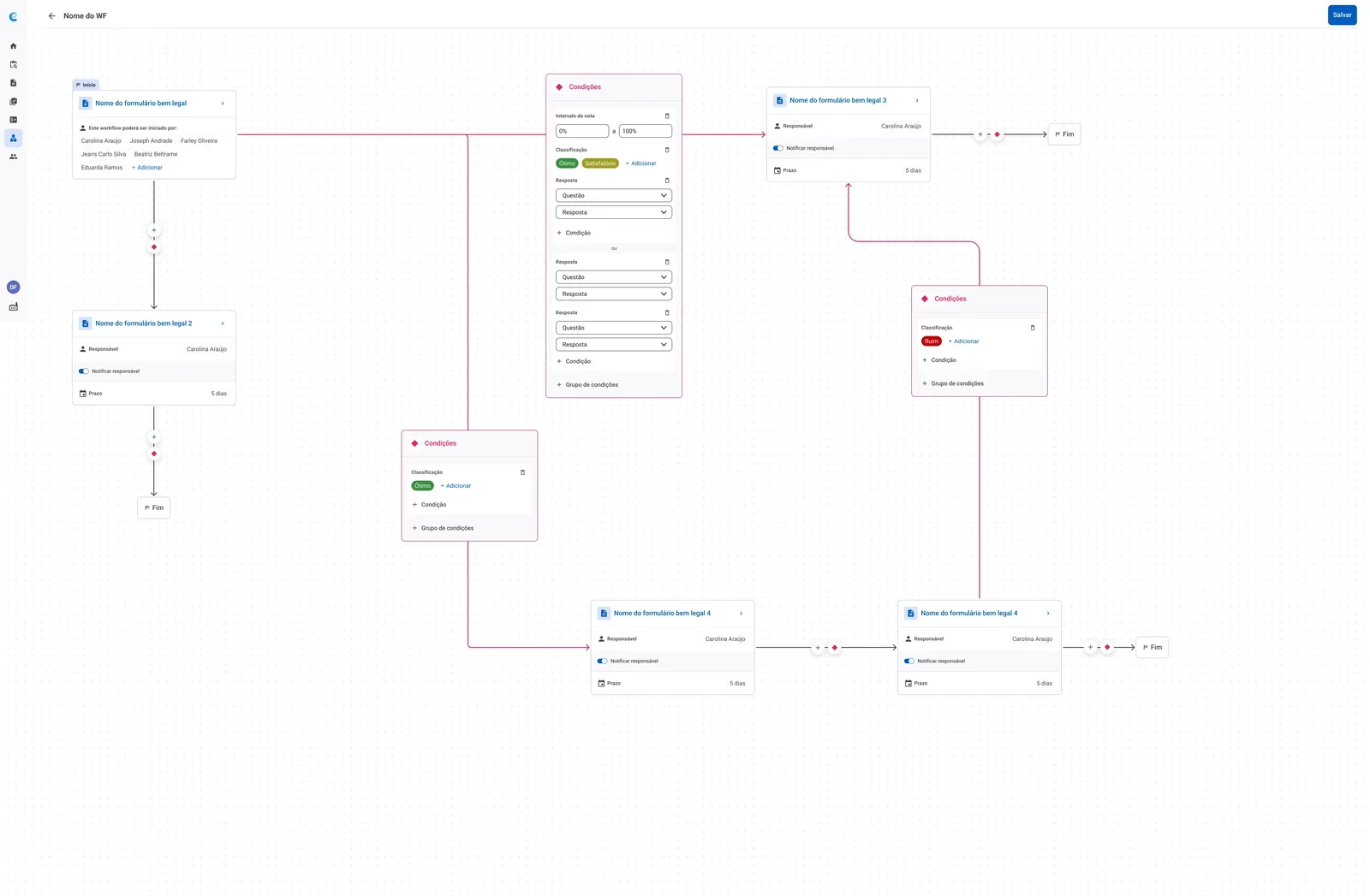1370x896 pixels.
Task: Open the Home icon in sidebar
Action: pos(13,45)
